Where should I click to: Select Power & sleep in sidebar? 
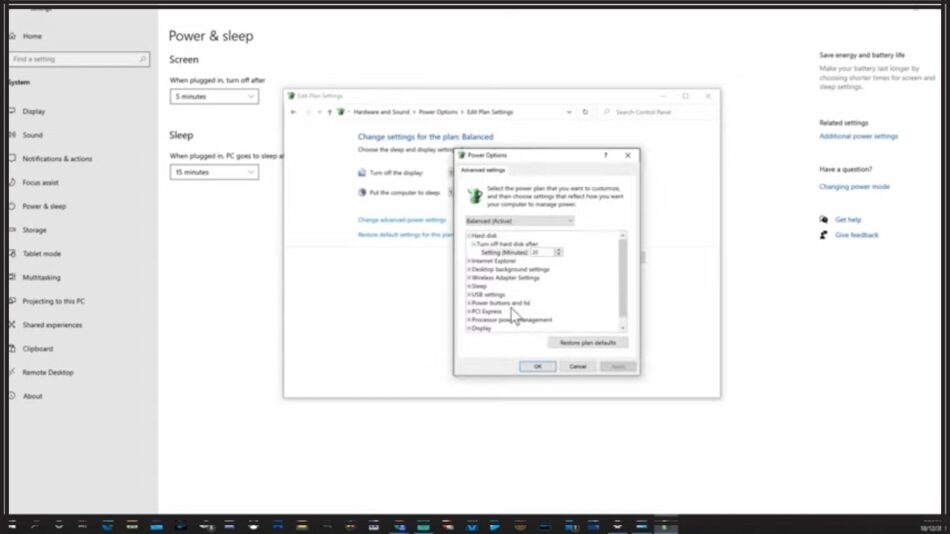tap(44, 206)
